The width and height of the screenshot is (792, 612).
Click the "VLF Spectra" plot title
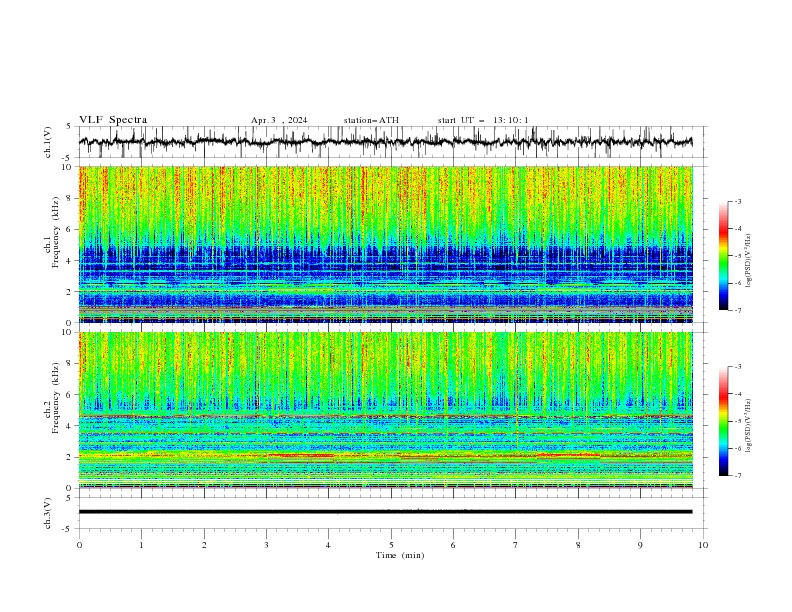(113, 120)
